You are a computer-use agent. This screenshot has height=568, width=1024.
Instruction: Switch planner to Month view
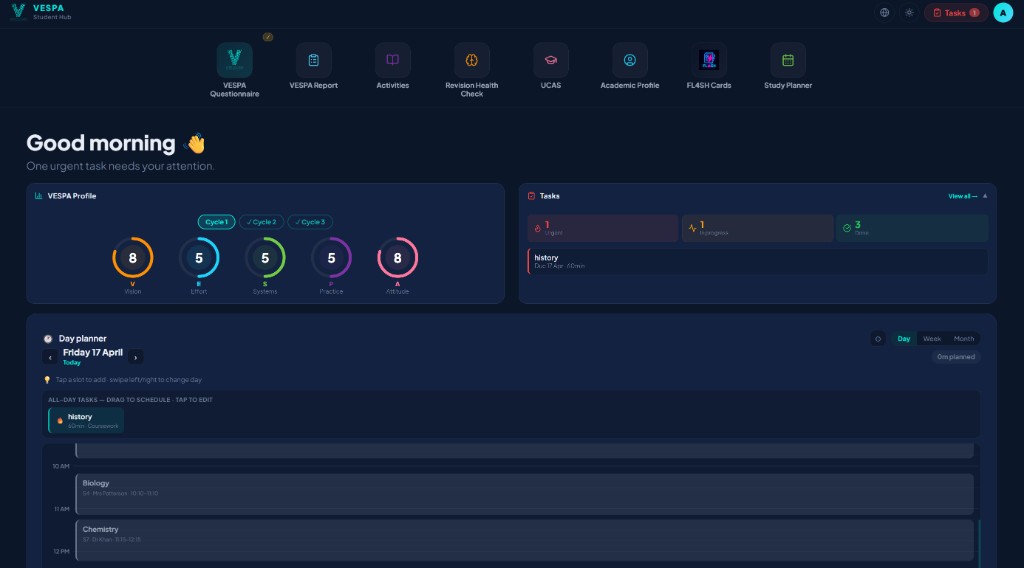click(x=964, y=339)
